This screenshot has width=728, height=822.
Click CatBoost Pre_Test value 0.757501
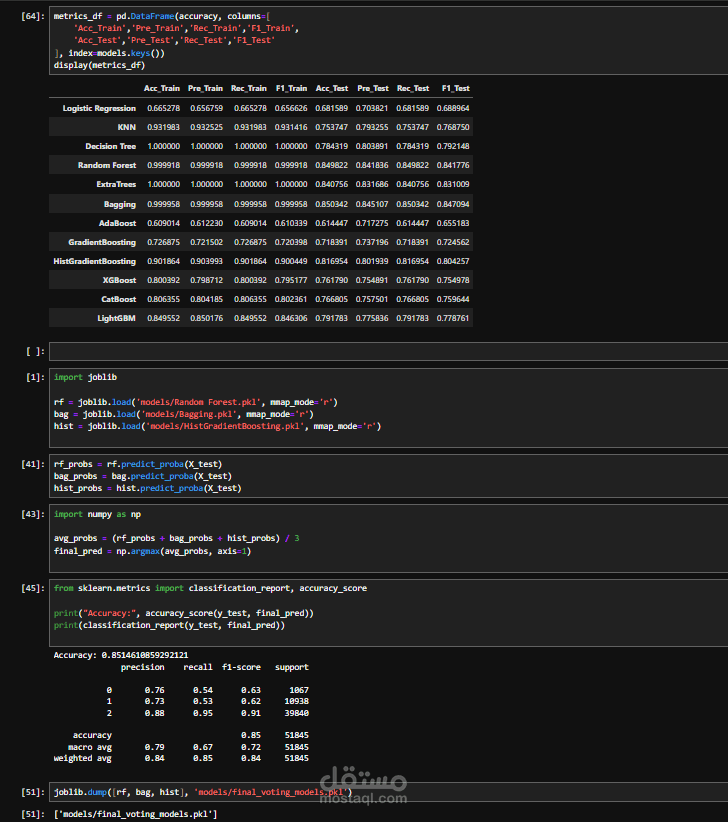coord(372,299)
